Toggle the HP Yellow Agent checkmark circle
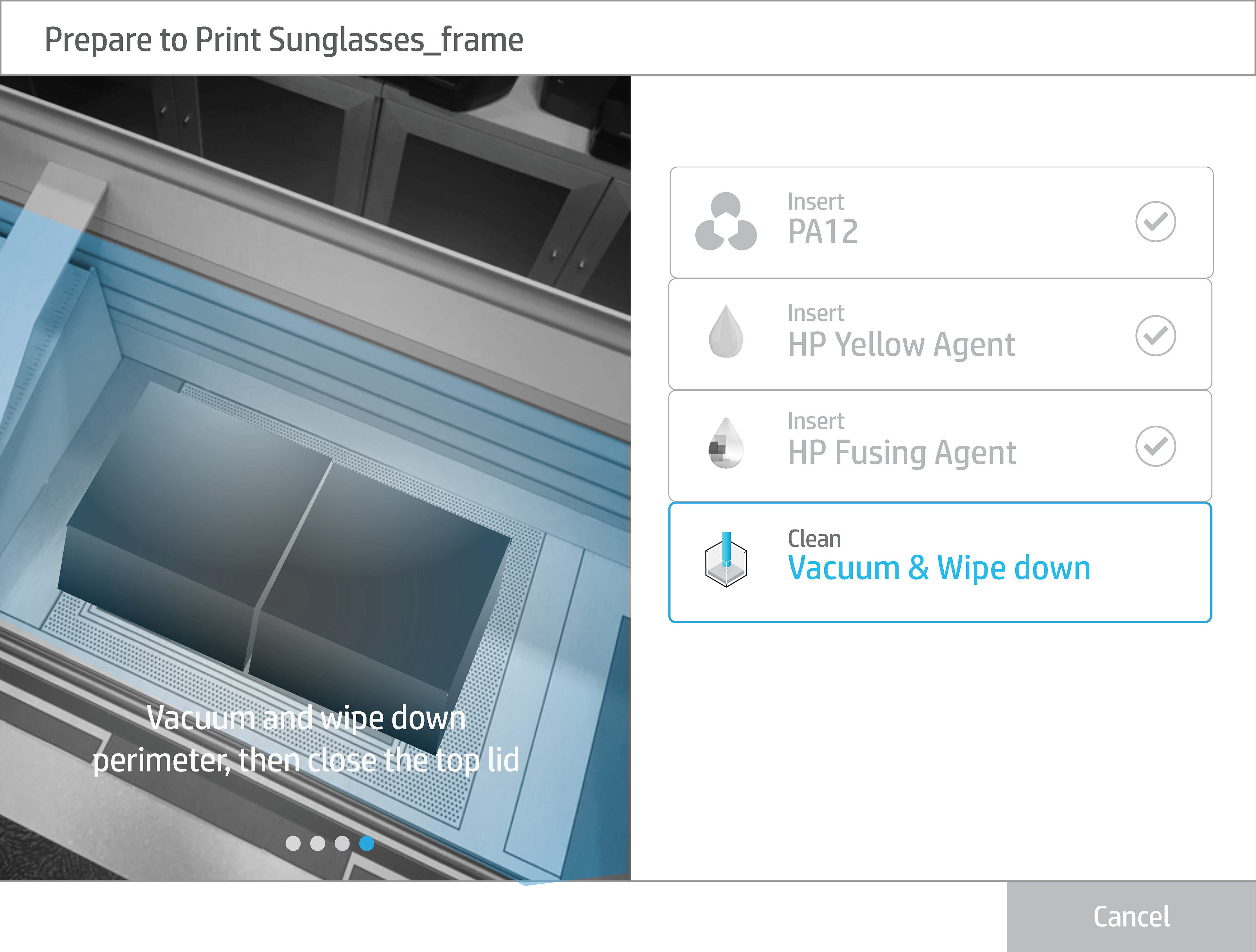 coord(1155,336)
